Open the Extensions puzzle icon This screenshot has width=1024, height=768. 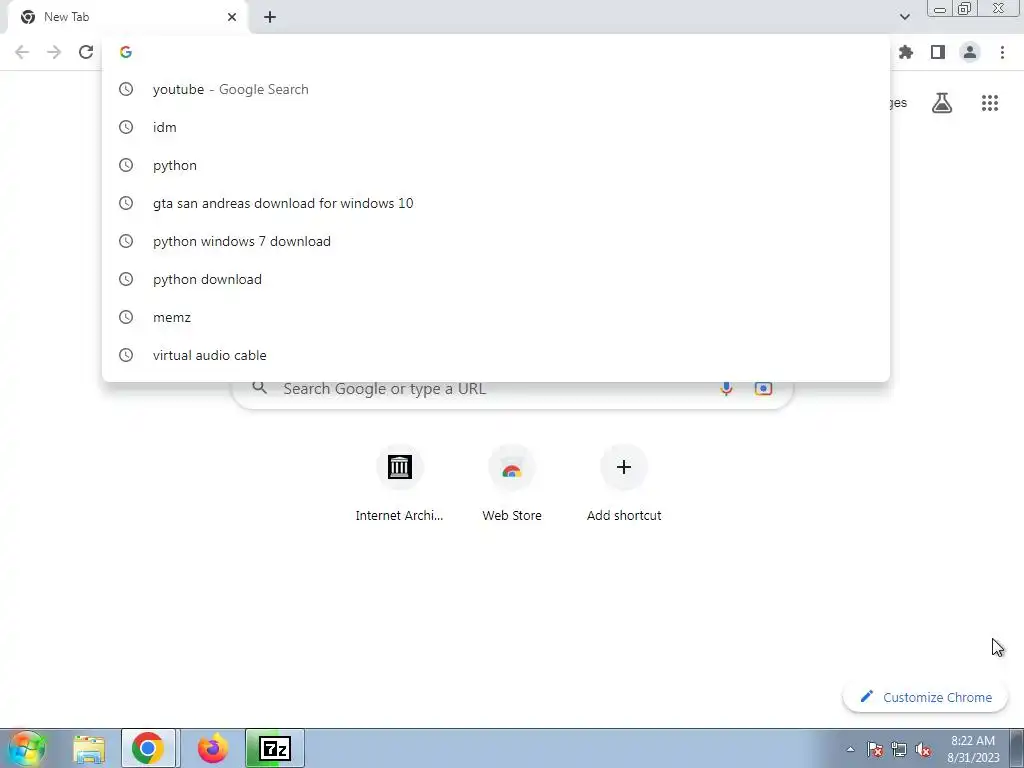pos(906,52)
